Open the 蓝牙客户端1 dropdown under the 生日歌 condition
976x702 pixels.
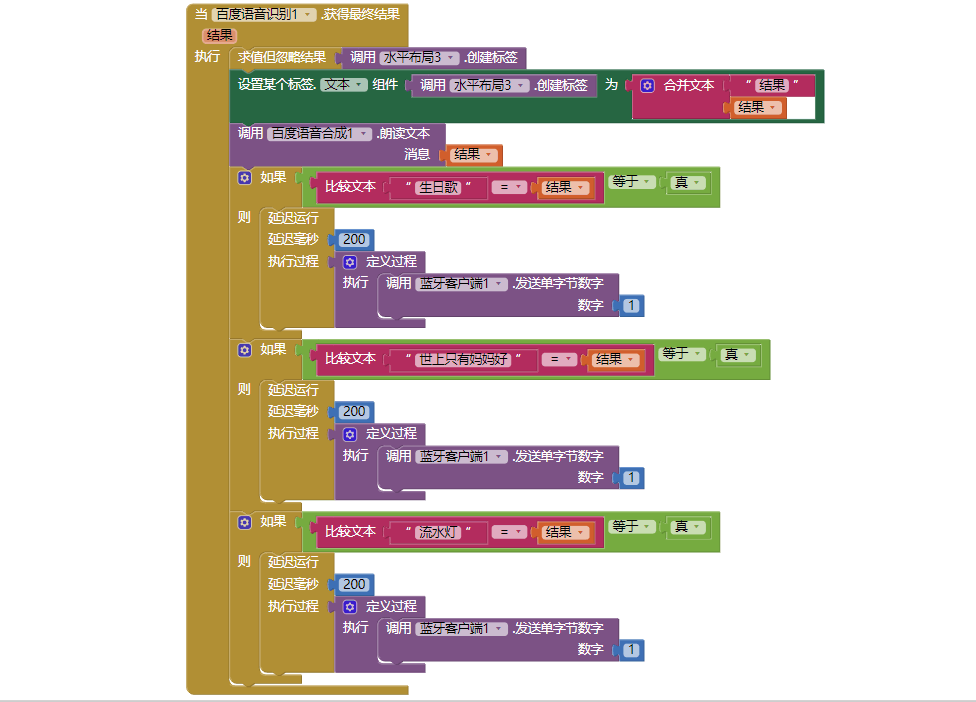tap(461, 284)
